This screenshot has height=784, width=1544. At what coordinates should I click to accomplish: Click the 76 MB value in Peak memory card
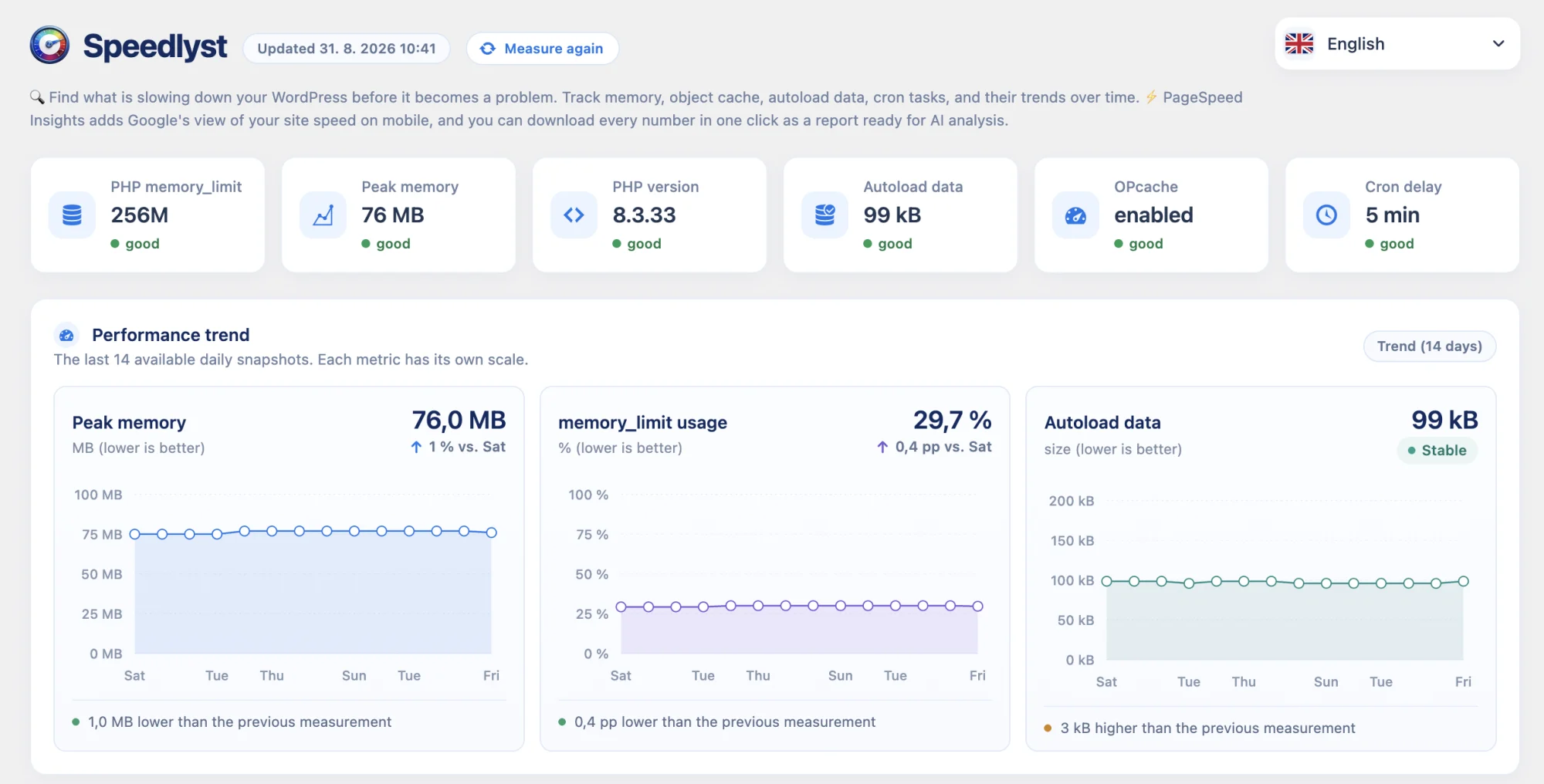pos(392,215)
